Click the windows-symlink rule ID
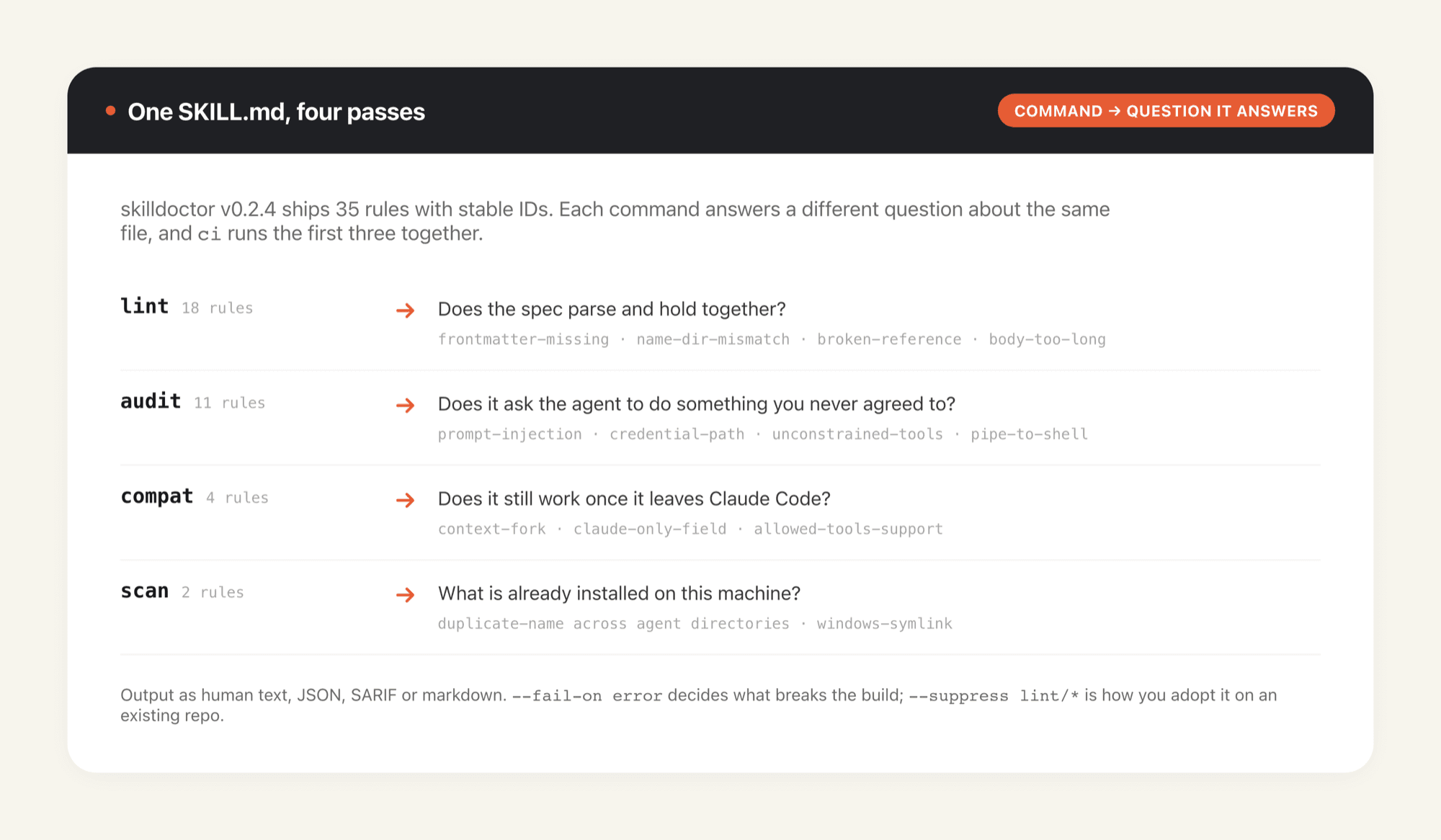The width and height of the screenshot is (1441, 840). click(x=885, y=624)
